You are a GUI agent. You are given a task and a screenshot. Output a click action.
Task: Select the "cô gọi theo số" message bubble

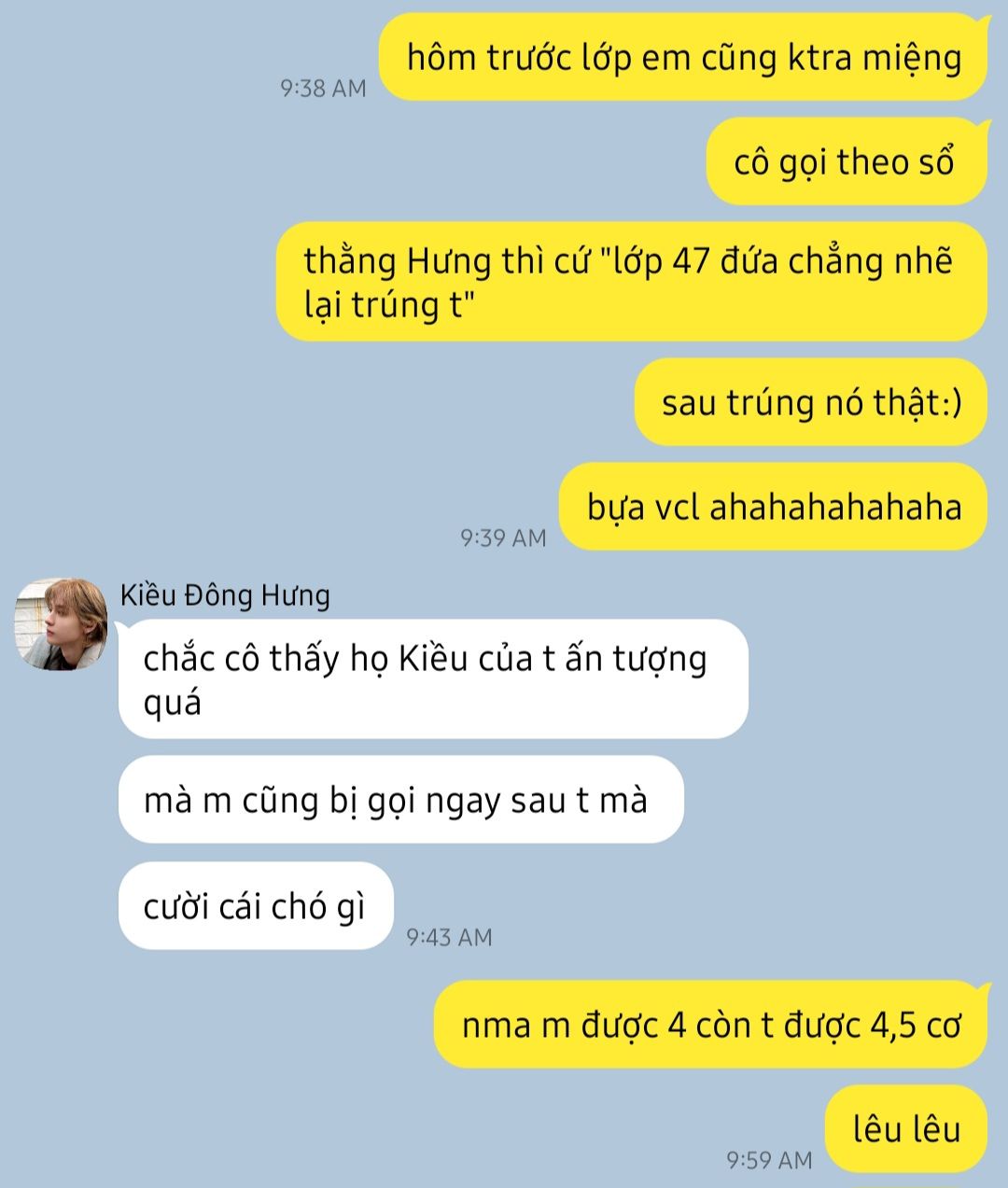(846, 161)
